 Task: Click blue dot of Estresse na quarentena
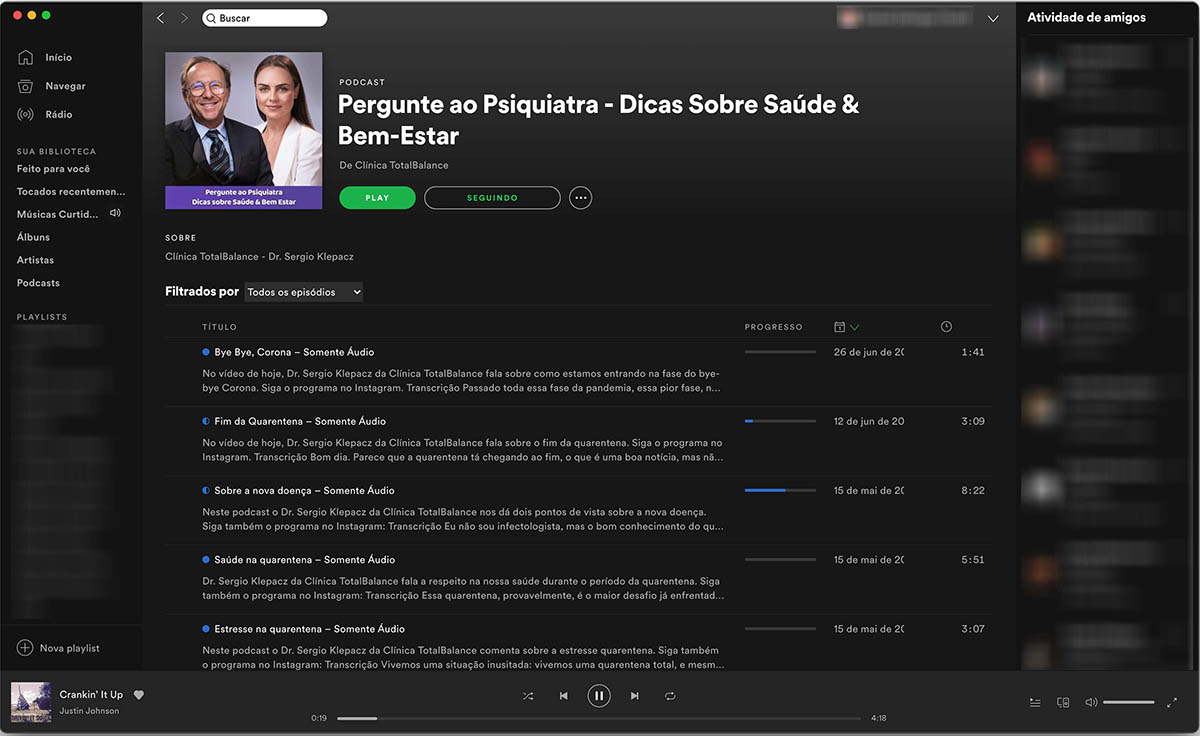206,629
